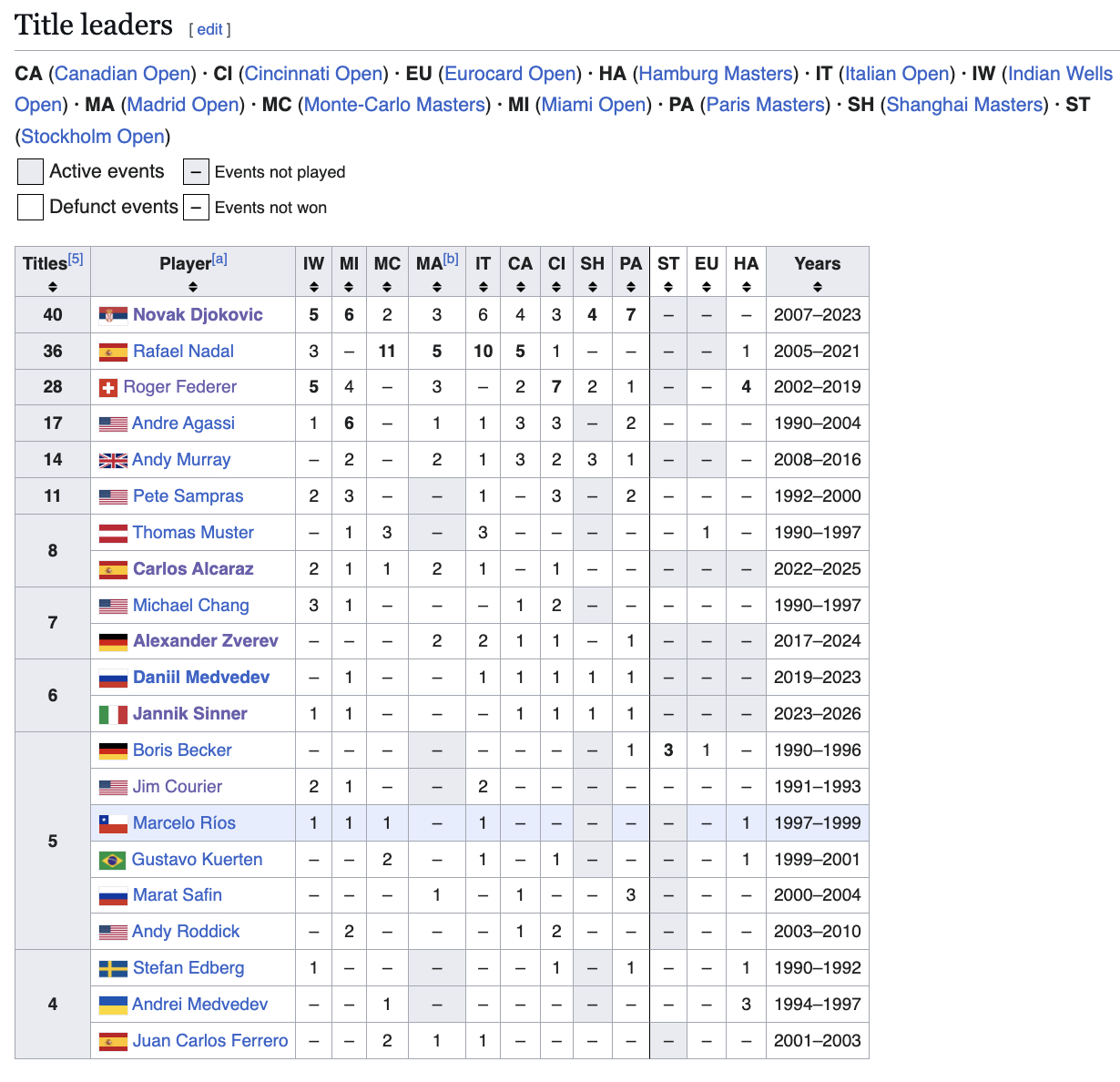The image size is (1120, 1082).
Task: Click Spain flag icon beside Carlos Alcaraz
Action: coord(113,569)
